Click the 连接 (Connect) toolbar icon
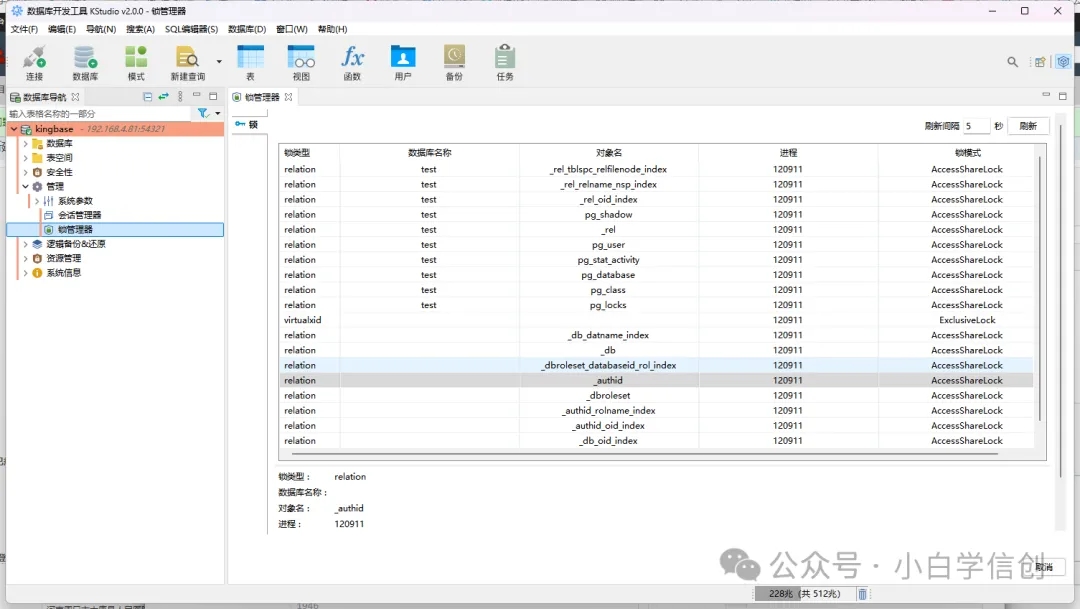 (x=34, y=63)
